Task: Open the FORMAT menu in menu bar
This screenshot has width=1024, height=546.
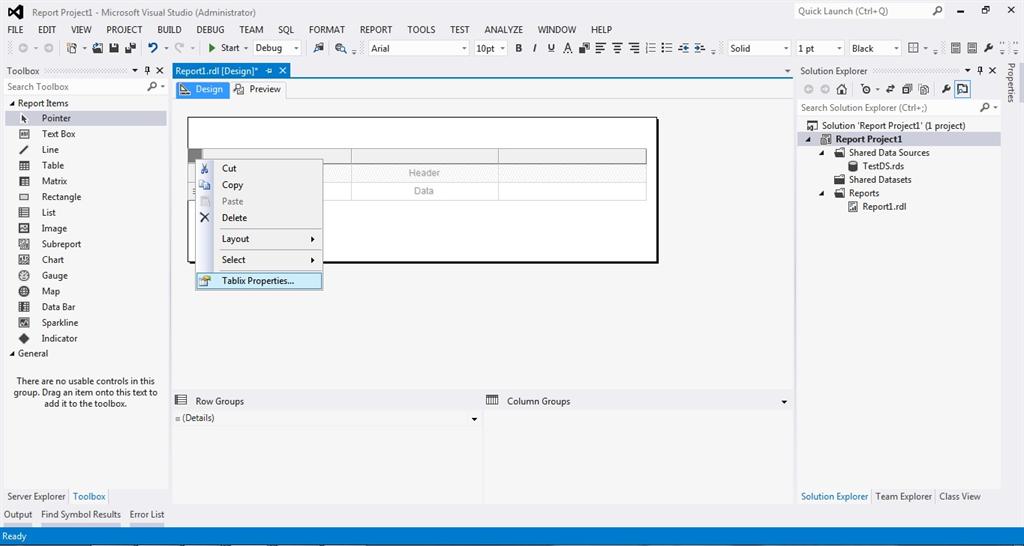Action: pyautogui.click(x=327, y=29)
